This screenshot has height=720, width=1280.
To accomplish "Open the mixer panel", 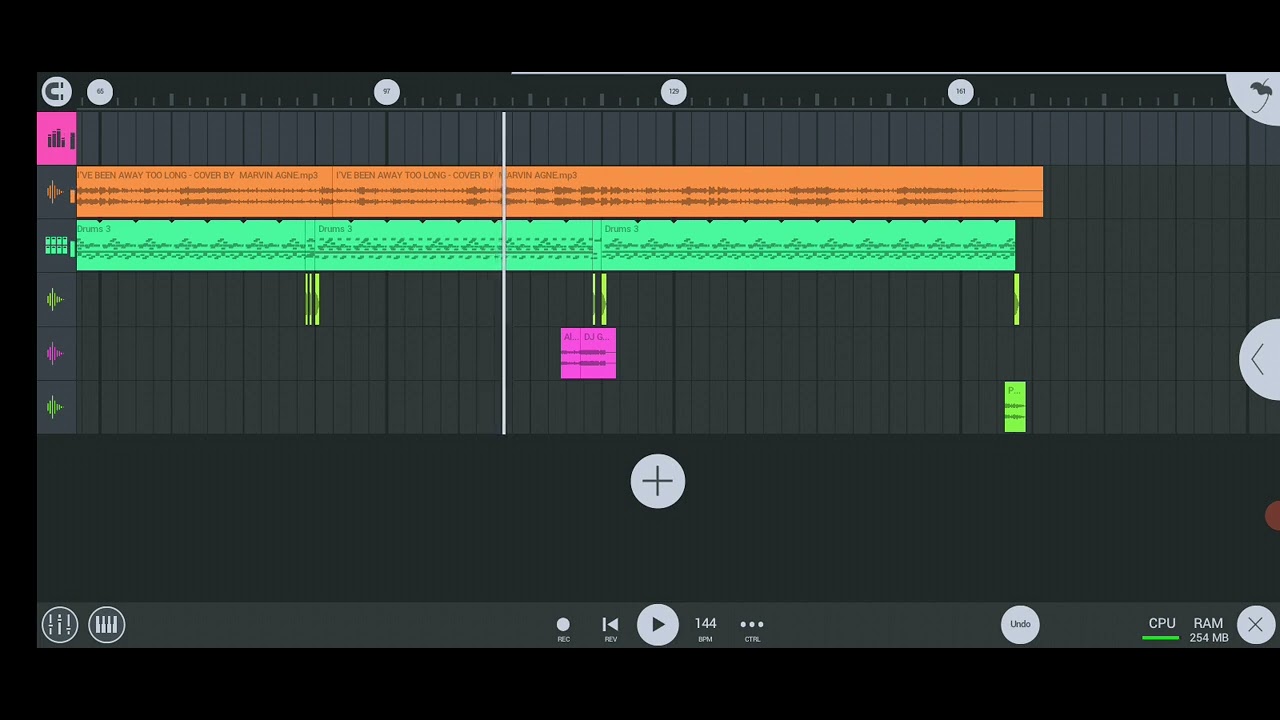I will click(60, 624).
